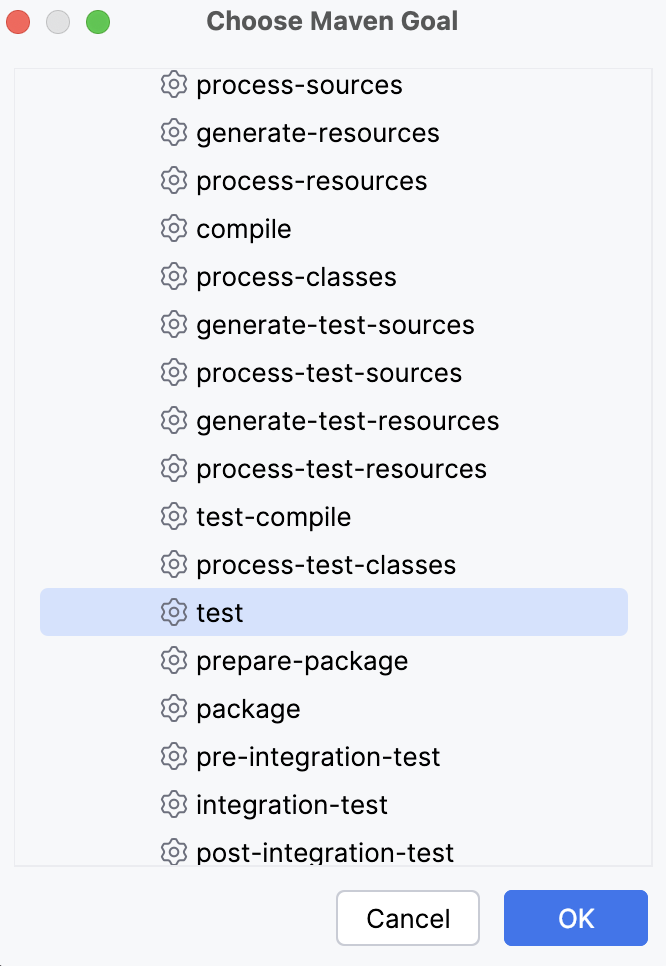Click the gear icon beside process-sources
666x966 pixels.
pyautogui.click(x=174, y=85)
